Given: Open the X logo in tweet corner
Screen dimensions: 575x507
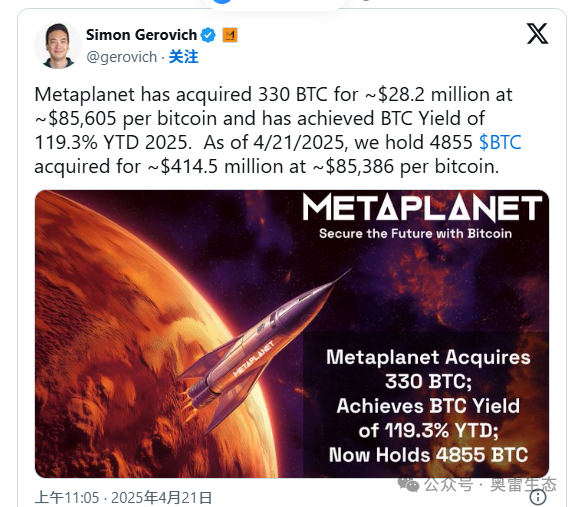Looking at the screenshot, I should (537, 33).
